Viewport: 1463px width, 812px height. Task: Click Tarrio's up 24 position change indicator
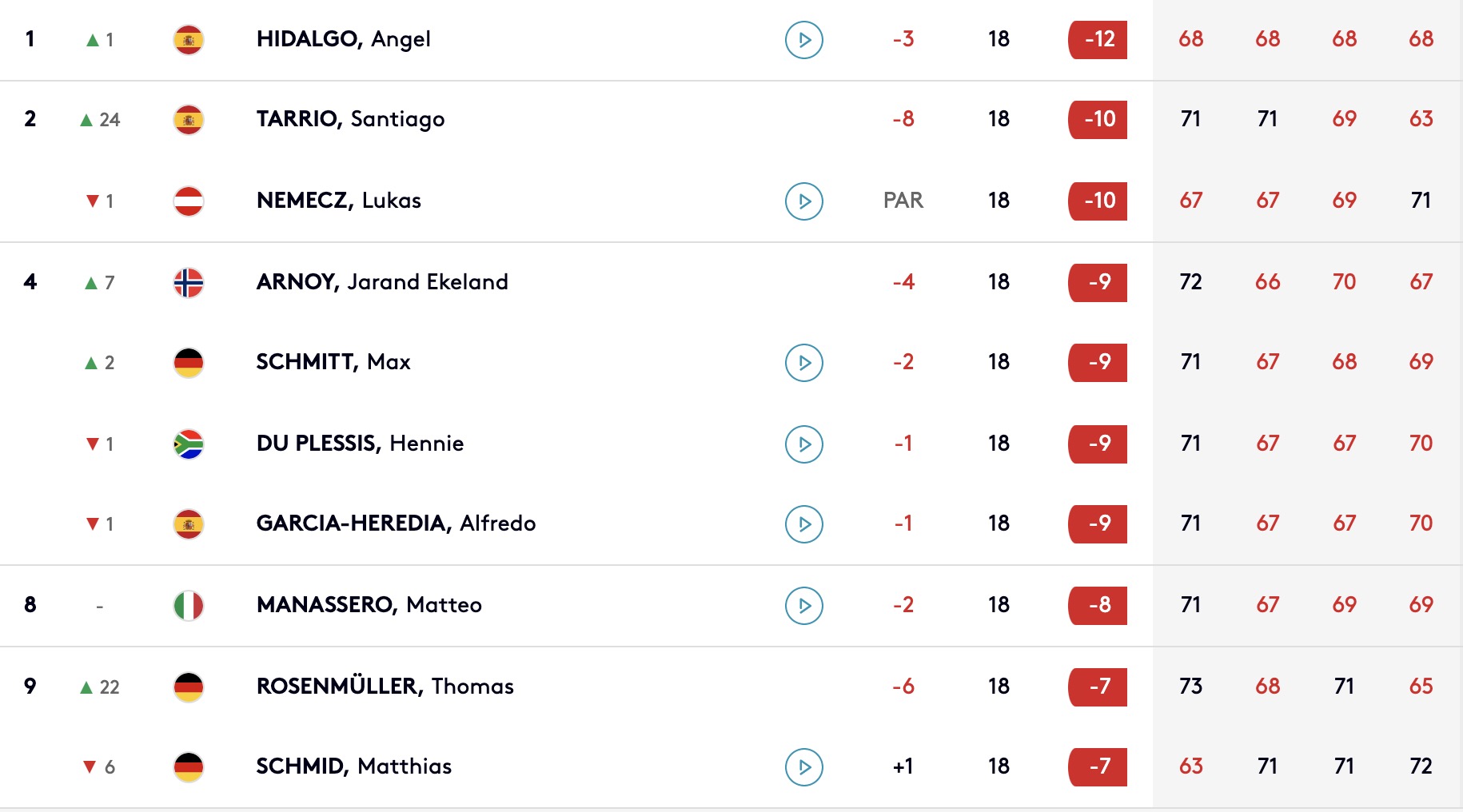pos(100,120)
